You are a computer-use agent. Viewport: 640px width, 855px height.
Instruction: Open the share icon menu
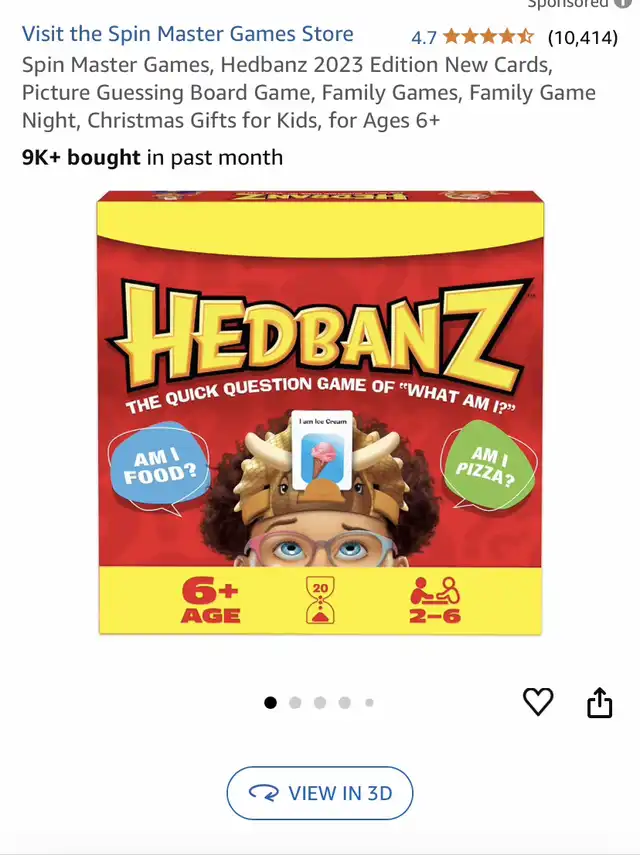click(x=599, y=702)
